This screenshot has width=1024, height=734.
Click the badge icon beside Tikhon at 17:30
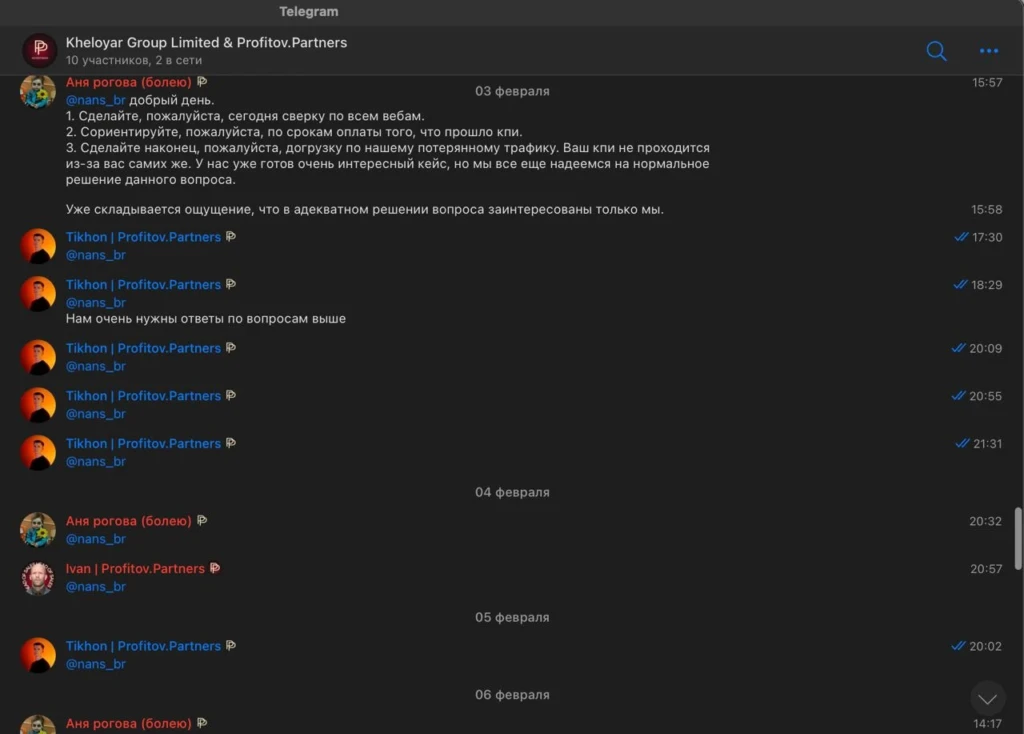pos(231,236)
